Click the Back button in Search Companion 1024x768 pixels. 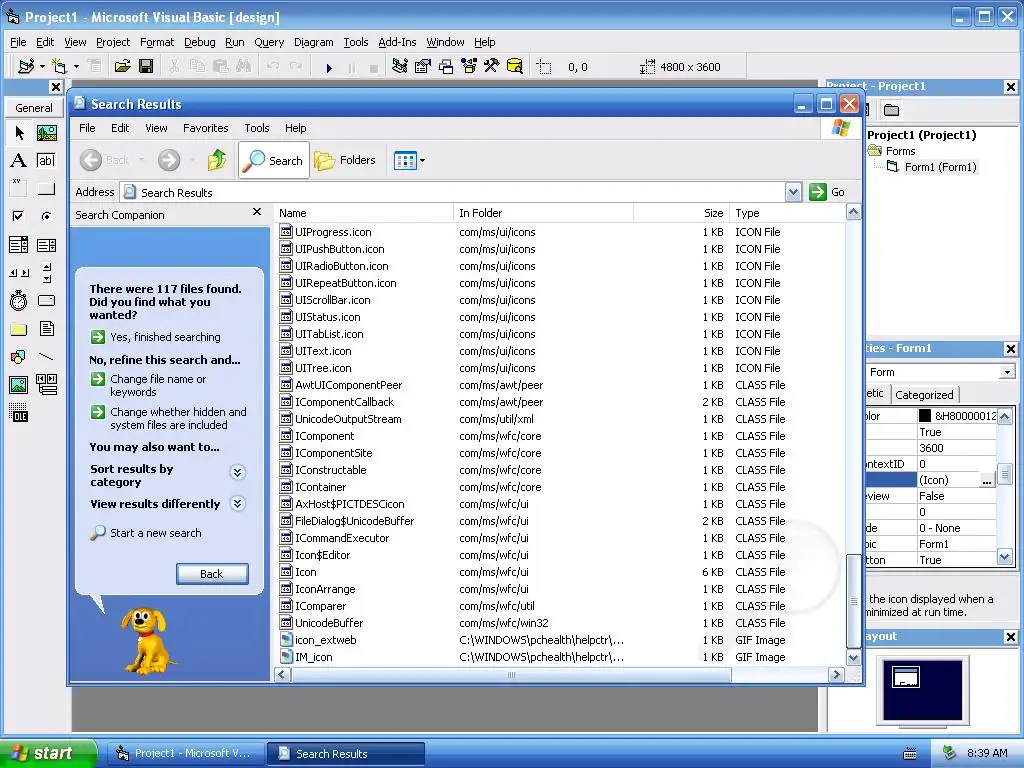[212, 573]
